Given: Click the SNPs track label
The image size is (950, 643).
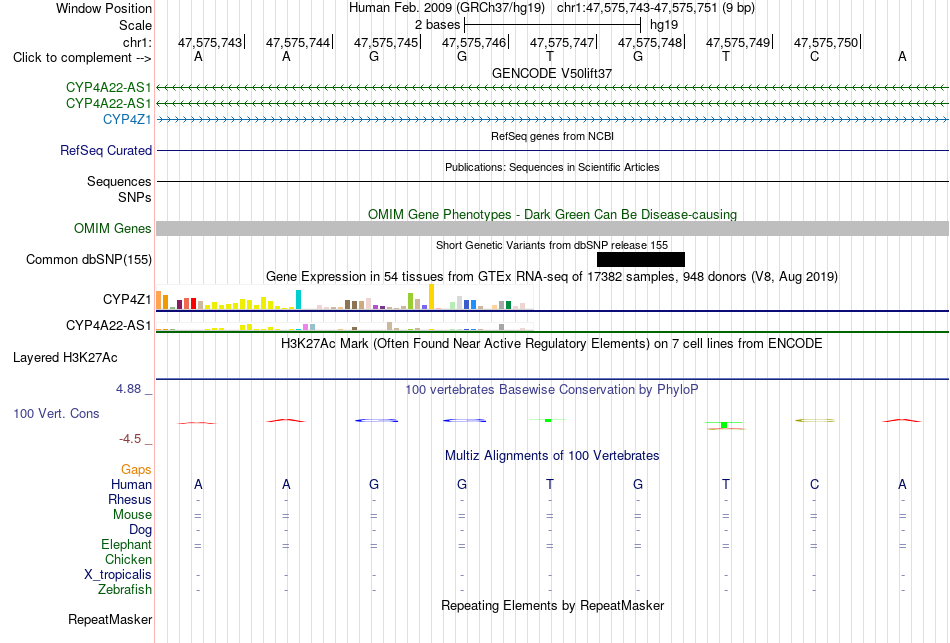Looking at the screenshot, I should pos(135,197).
